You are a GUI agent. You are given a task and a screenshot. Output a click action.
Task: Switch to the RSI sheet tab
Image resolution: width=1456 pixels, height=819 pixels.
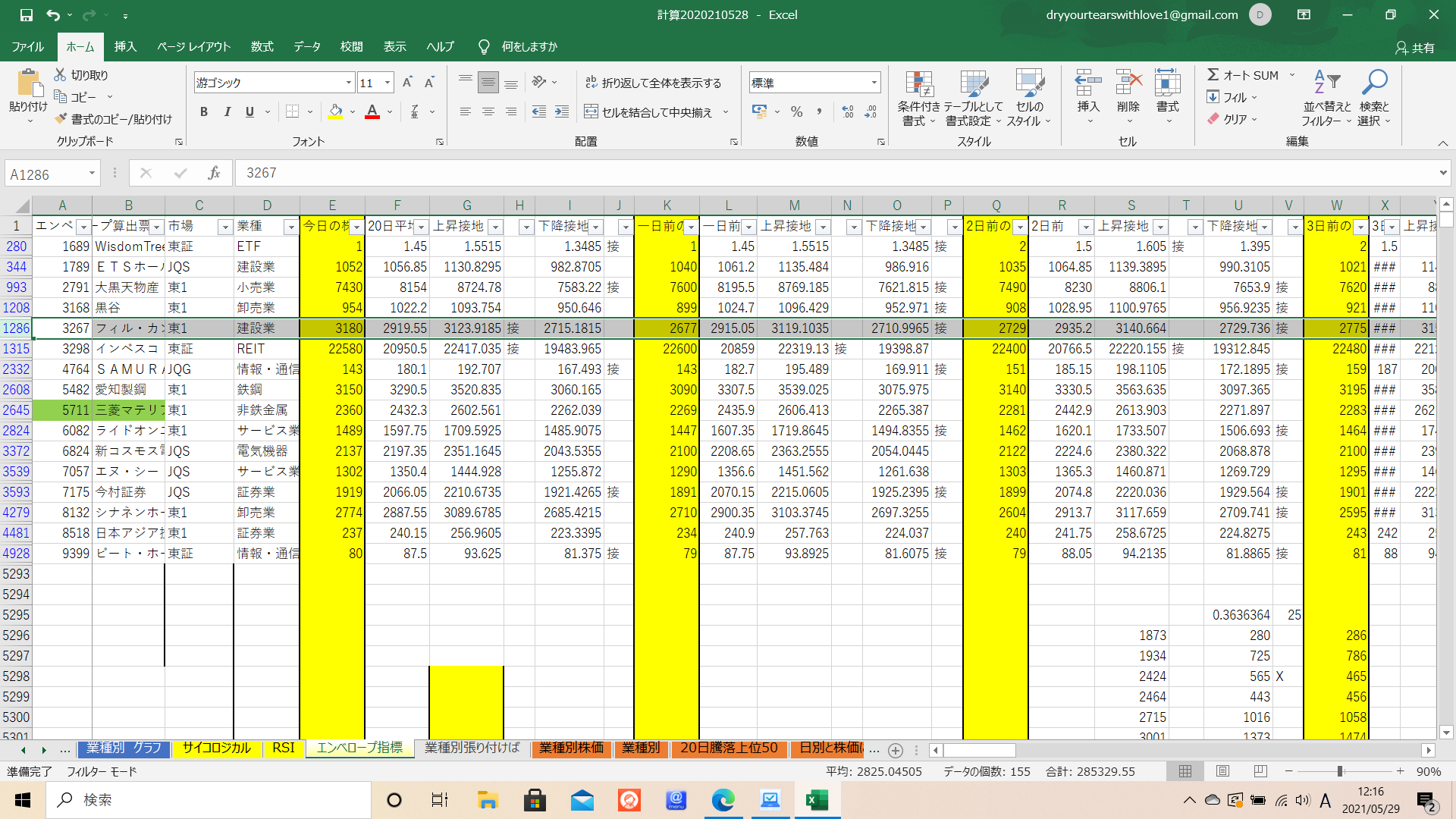tap(284, 748)
